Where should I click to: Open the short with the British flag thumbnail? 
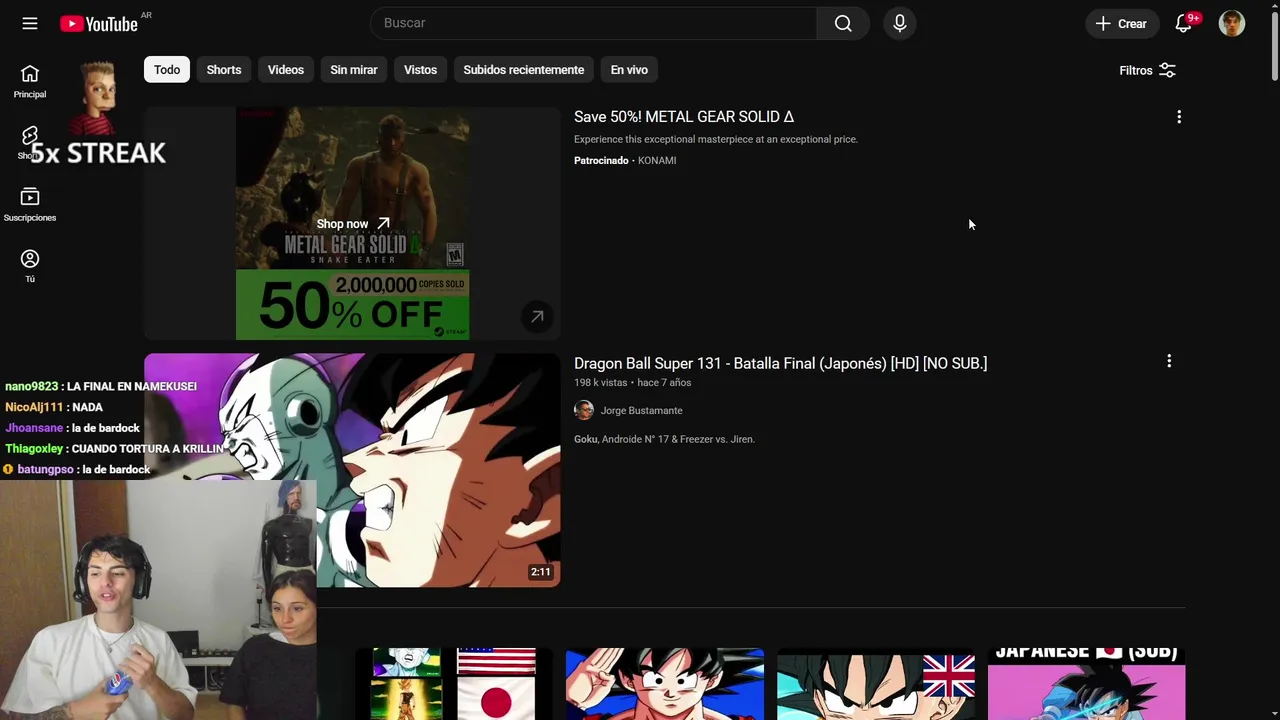(876, 684)
